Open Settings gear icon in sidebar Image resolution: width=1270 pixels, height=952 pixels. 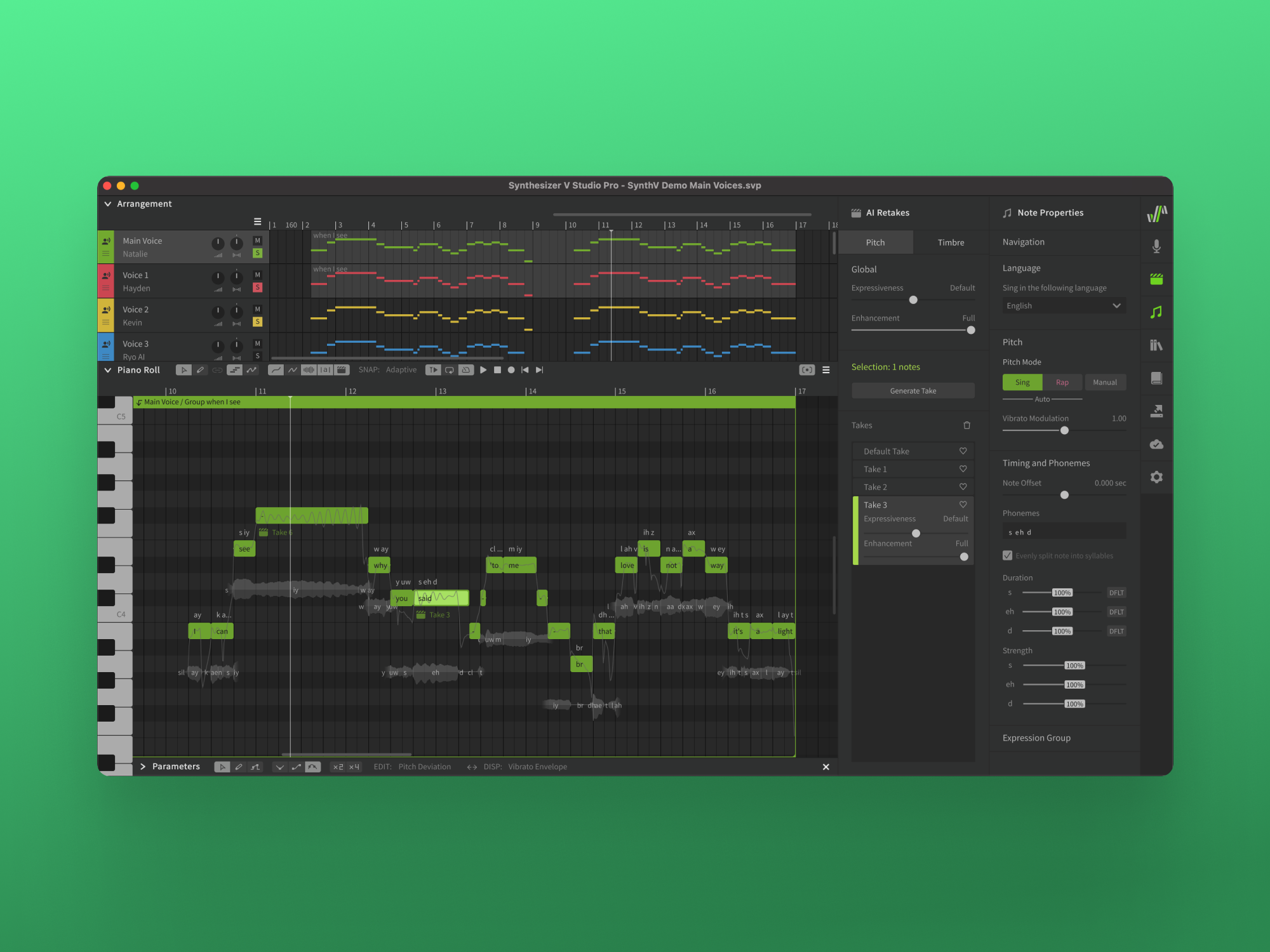point(1156,477)
